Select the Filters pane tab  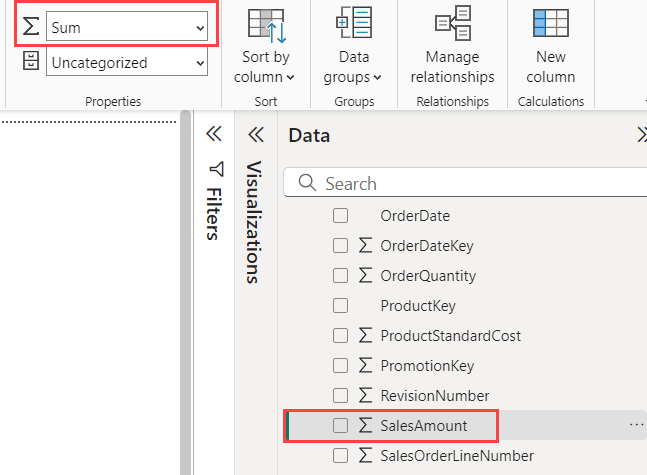click(213, 213)
